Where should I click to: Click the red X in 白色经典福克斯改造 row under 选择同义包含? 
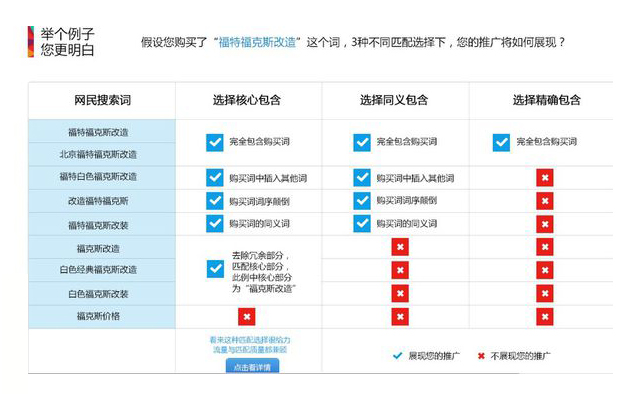(400, 270)
